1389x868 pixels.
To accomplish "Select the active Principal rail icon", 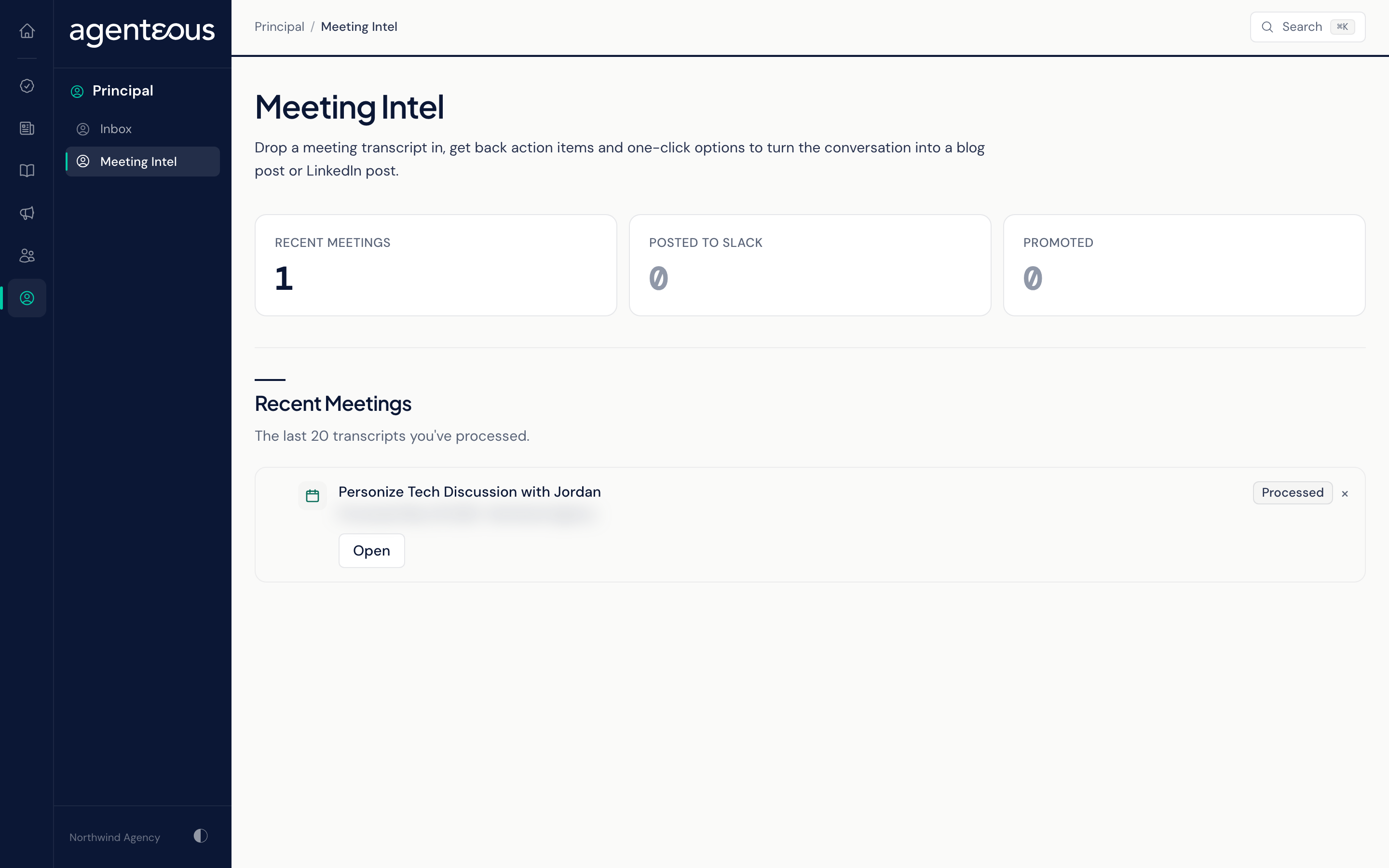I will 27,298.
